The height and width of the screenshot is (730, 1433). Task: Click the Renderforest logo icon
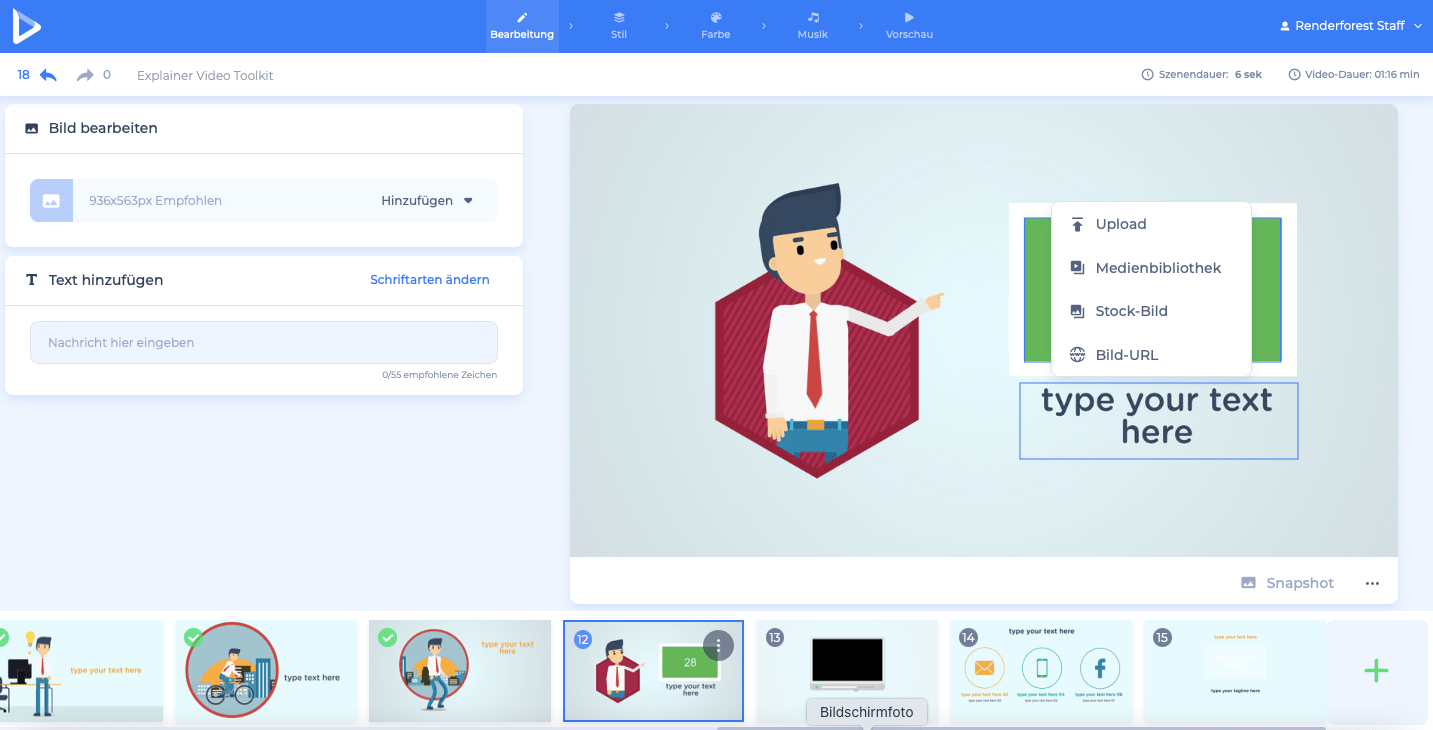click(x=26, y=26)
